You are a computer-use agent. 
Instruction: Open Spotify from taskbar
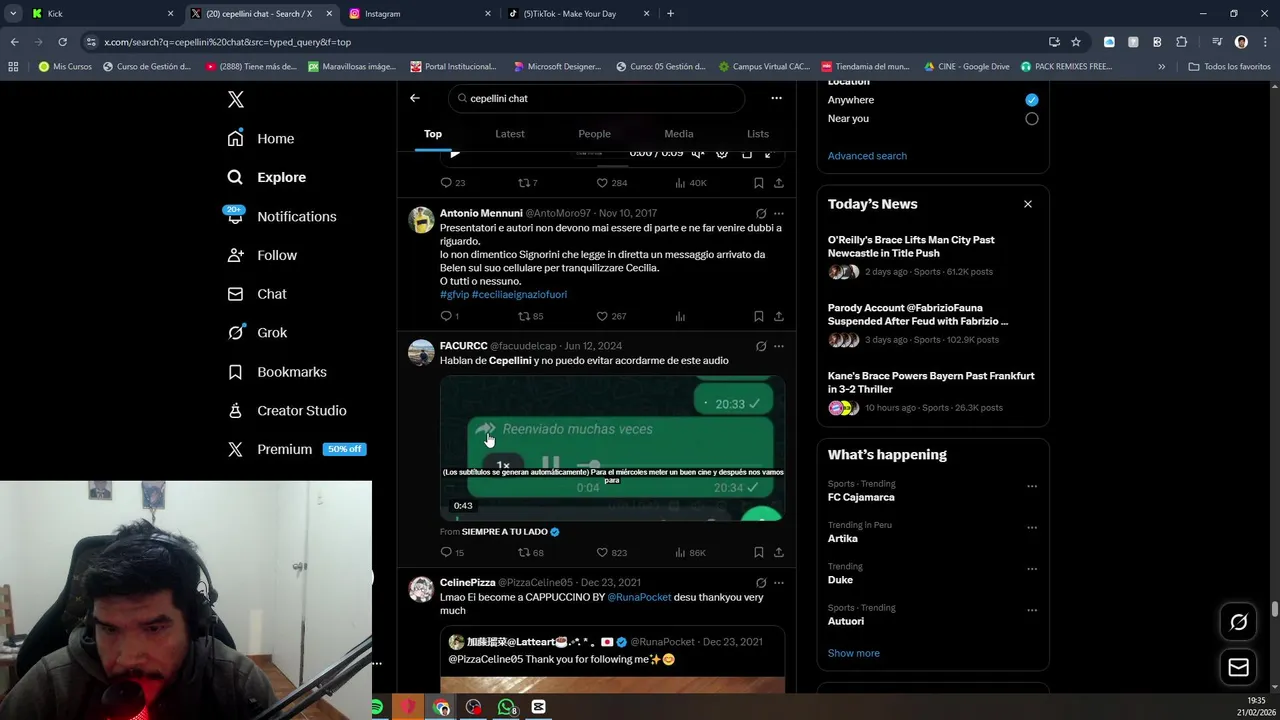[377, 707]
